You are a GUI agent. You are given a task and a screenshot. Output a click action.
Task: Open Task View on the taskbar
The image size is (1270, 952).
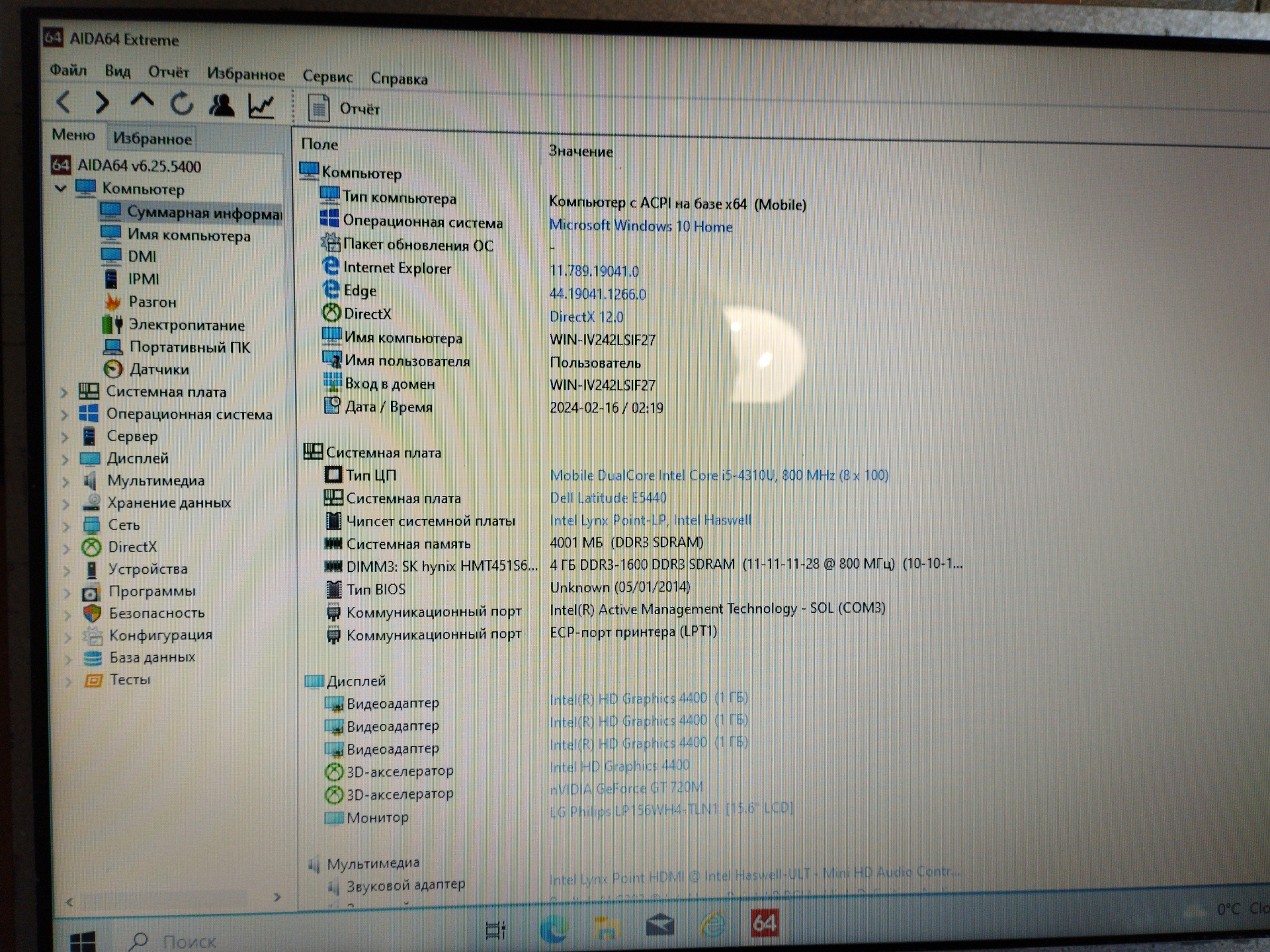(x=495, y=930)
